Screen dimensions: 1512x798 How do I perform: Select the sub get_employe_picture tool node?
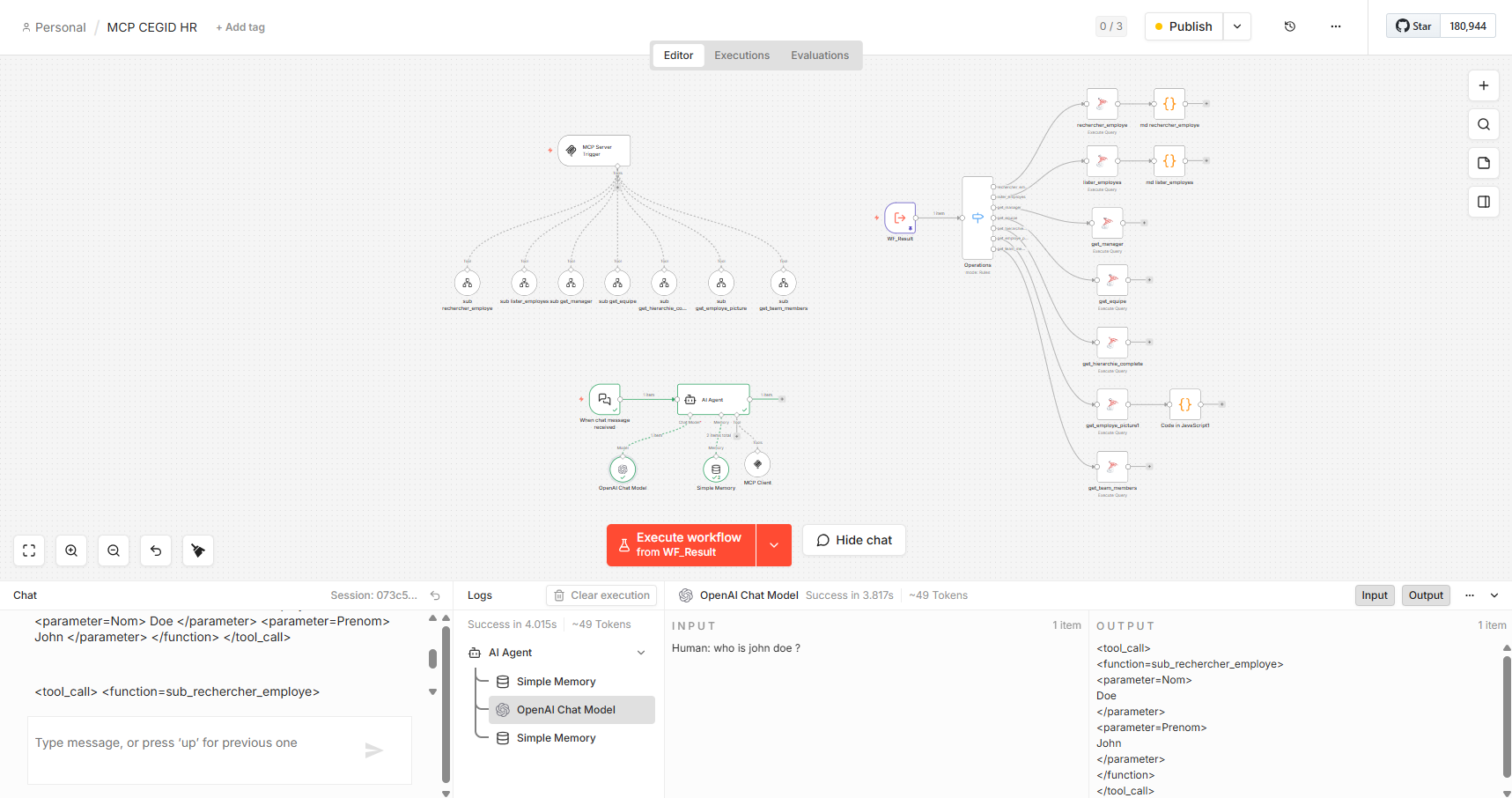[x=721, y=283]
